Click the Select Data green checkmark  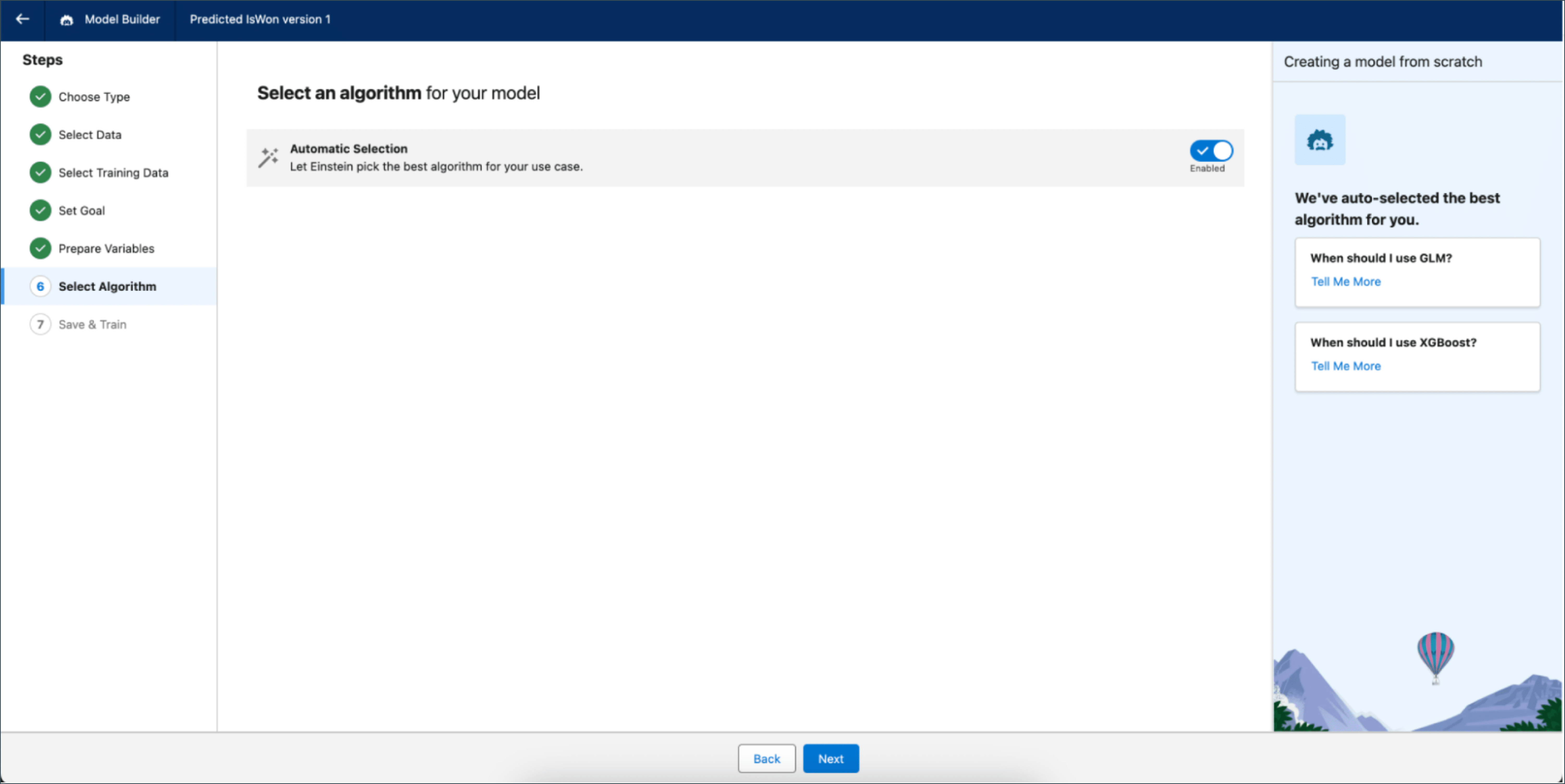point(41,134)
